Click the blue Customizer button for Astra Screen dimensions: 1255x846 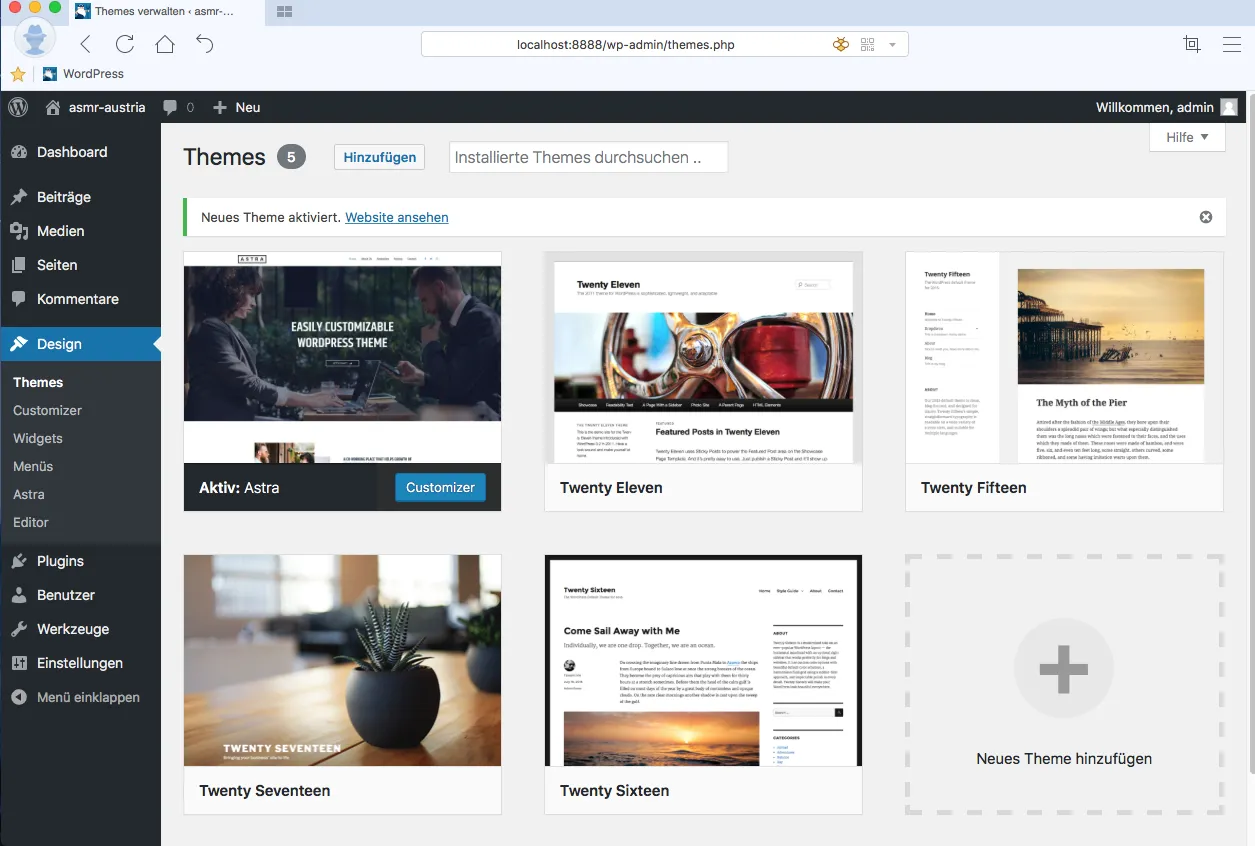click(440, 487)
